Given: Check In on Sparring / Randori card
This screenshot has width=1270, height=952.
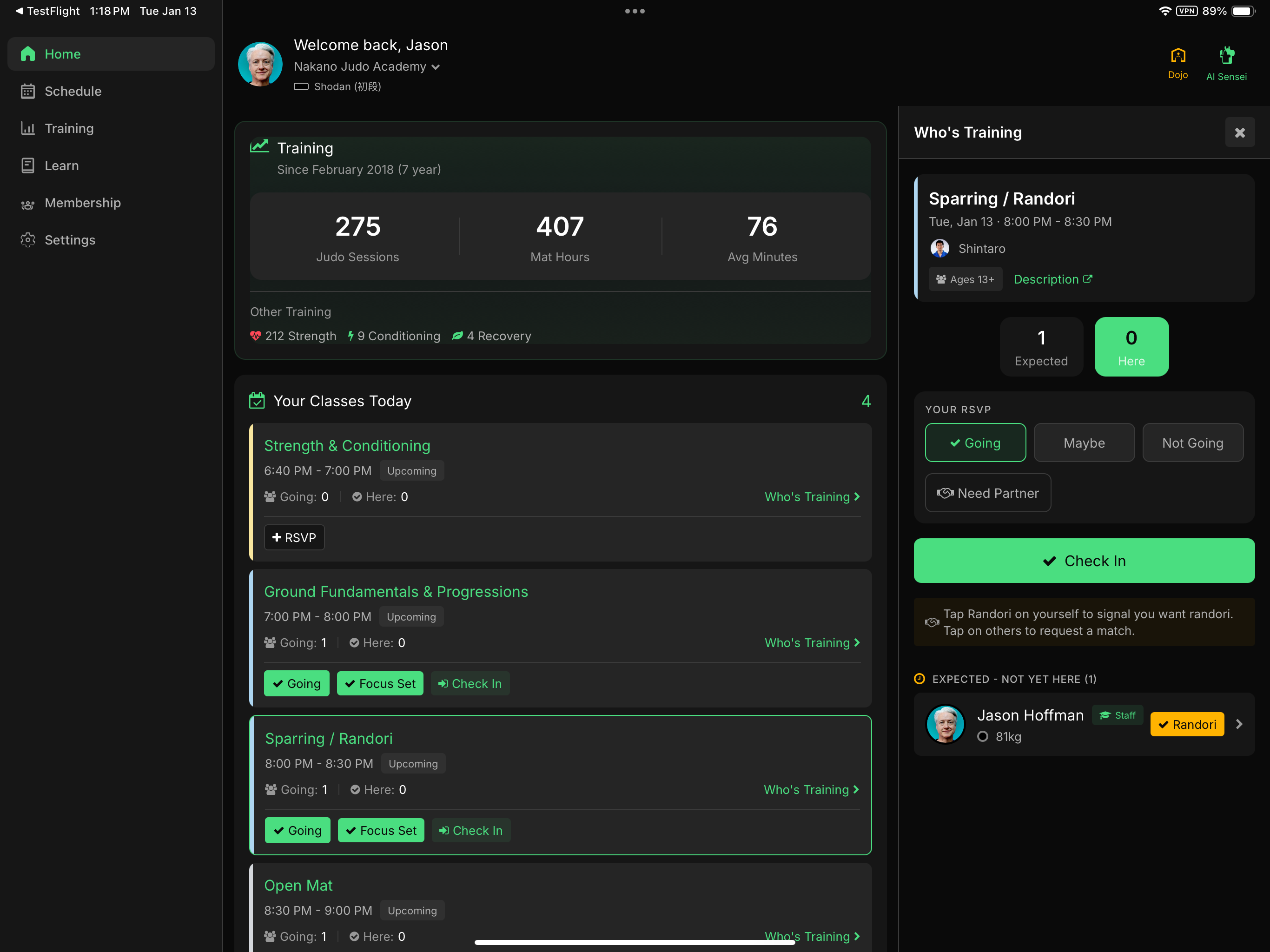Looking at the screenshot, I should point(471,830).
